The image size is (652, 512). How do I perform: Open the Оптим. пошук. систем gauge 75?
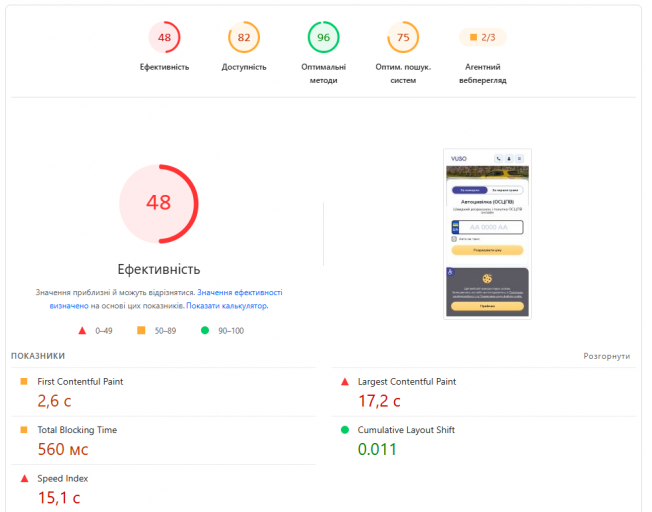(403, 37)
